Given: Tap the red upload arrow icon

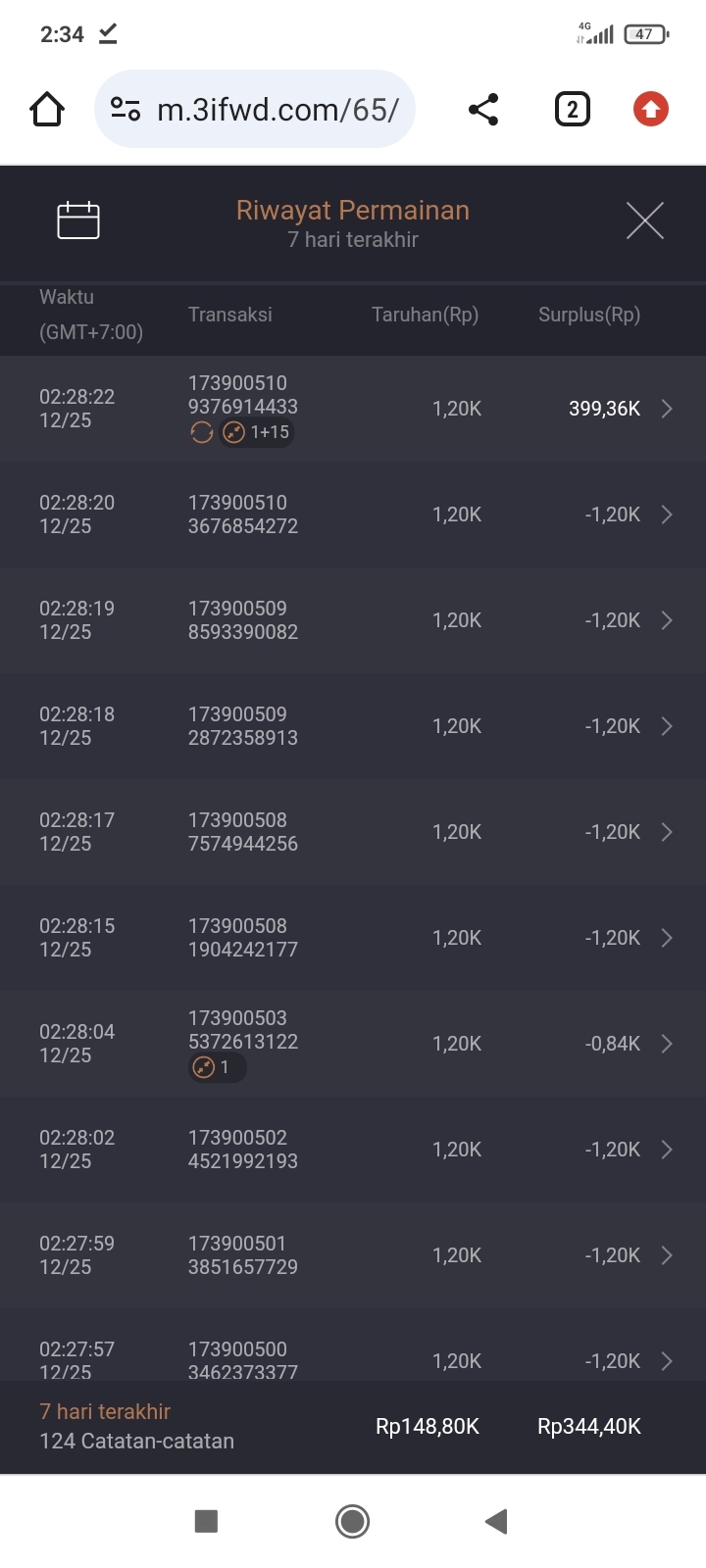Looking at the screenshot, I should [651, 109].
